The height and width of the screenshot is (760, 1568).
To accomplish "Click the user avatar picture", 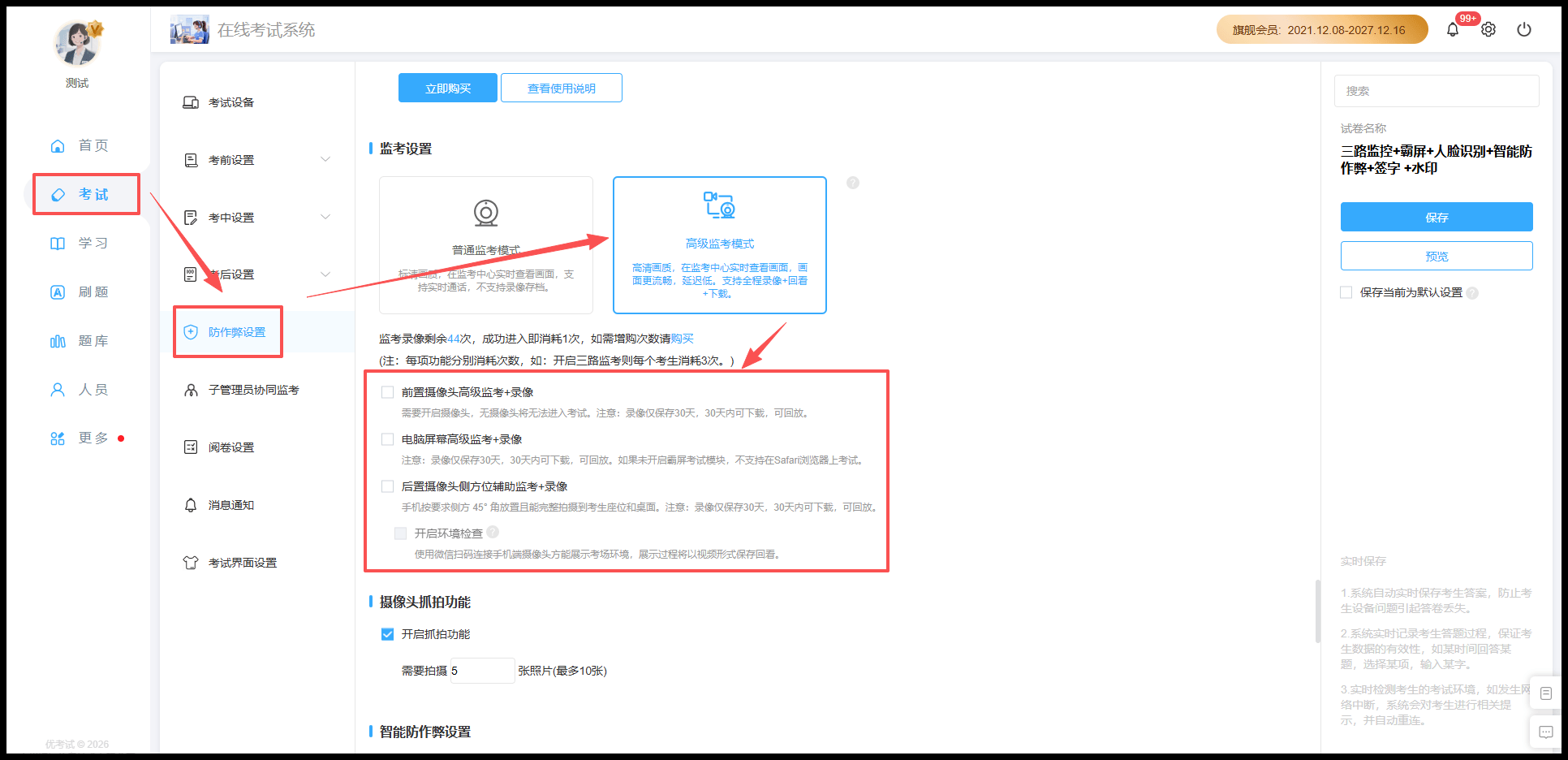I will tap(77, 43).
